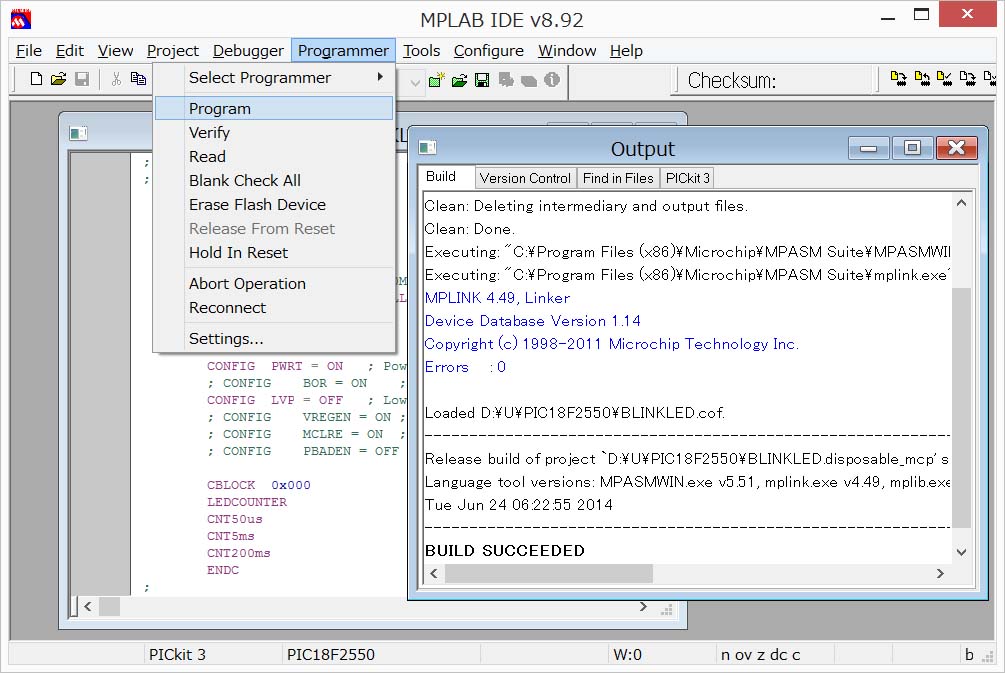Screen dimensions: 1005x673
Task: Expand the Select Programmer submenu
Action: point(274,78)
